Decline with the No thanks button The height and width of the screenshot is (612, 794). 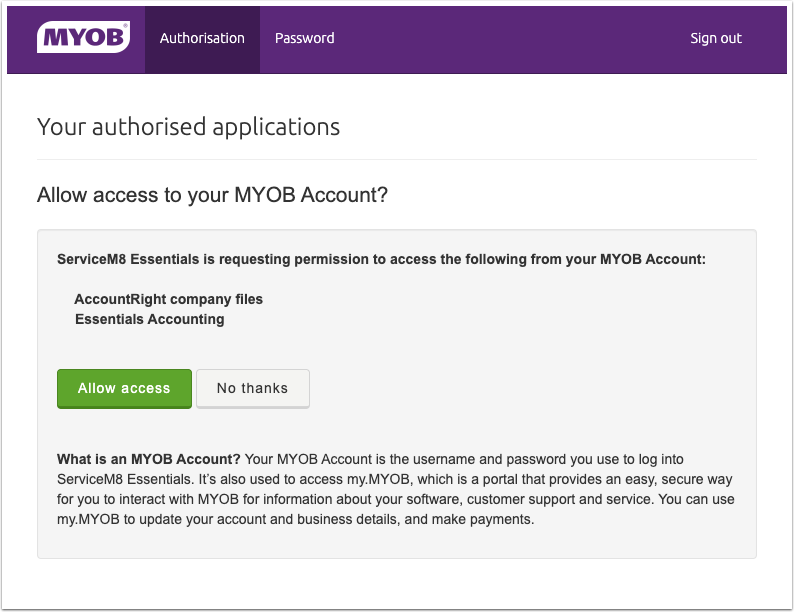point(253,388)
